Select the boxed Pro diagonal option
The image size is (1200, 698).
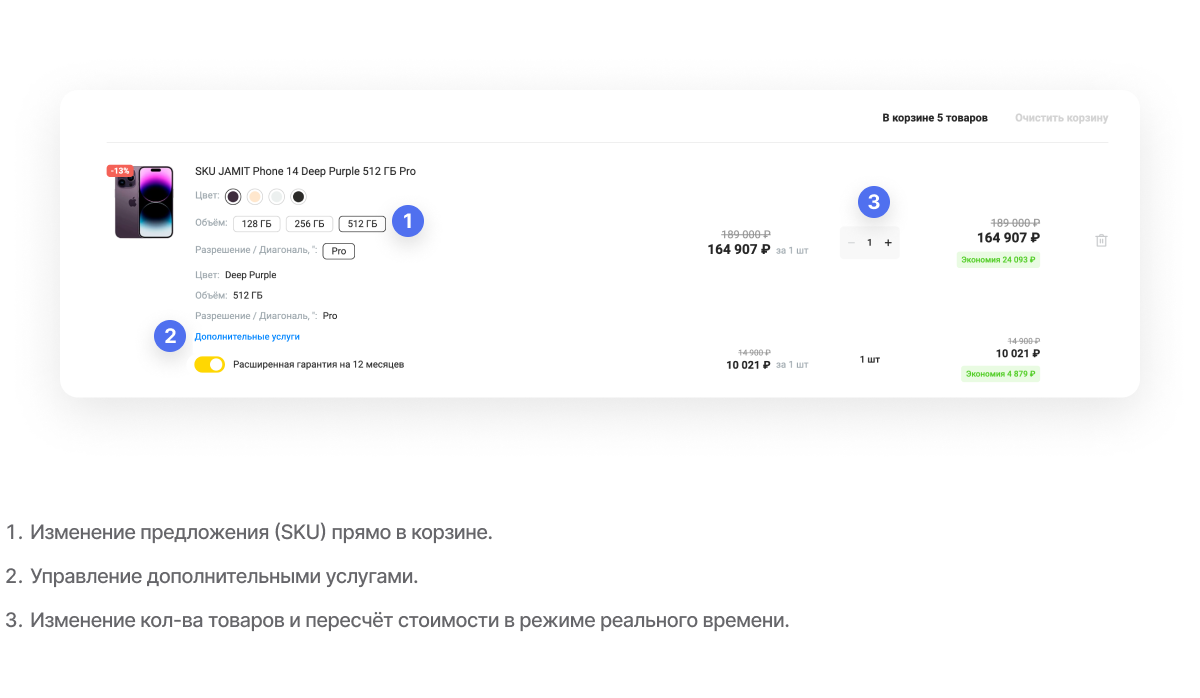coord(339,251)
